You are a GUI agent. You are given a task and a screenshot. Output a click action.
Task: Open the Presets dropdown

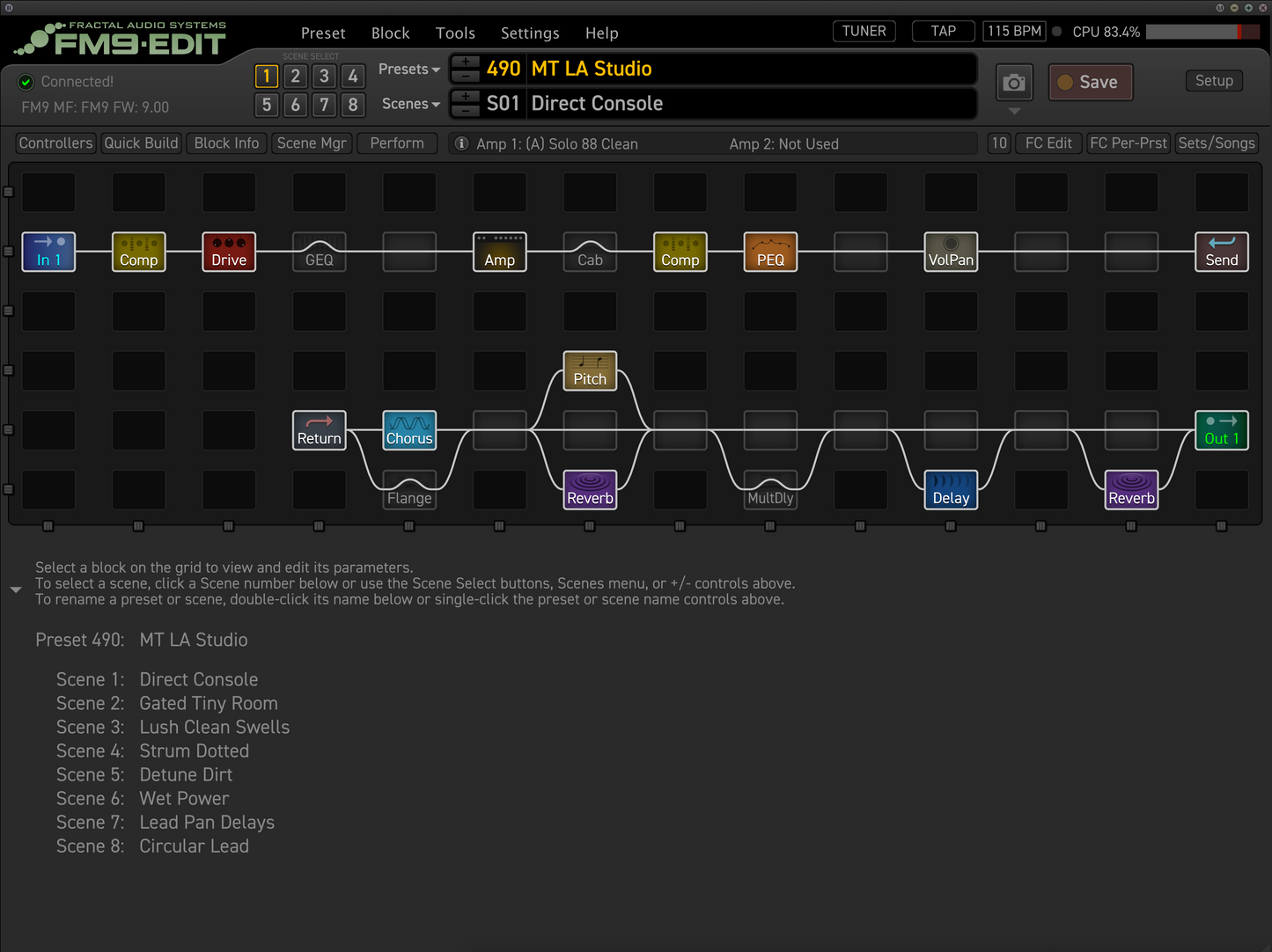coord(409,70)
